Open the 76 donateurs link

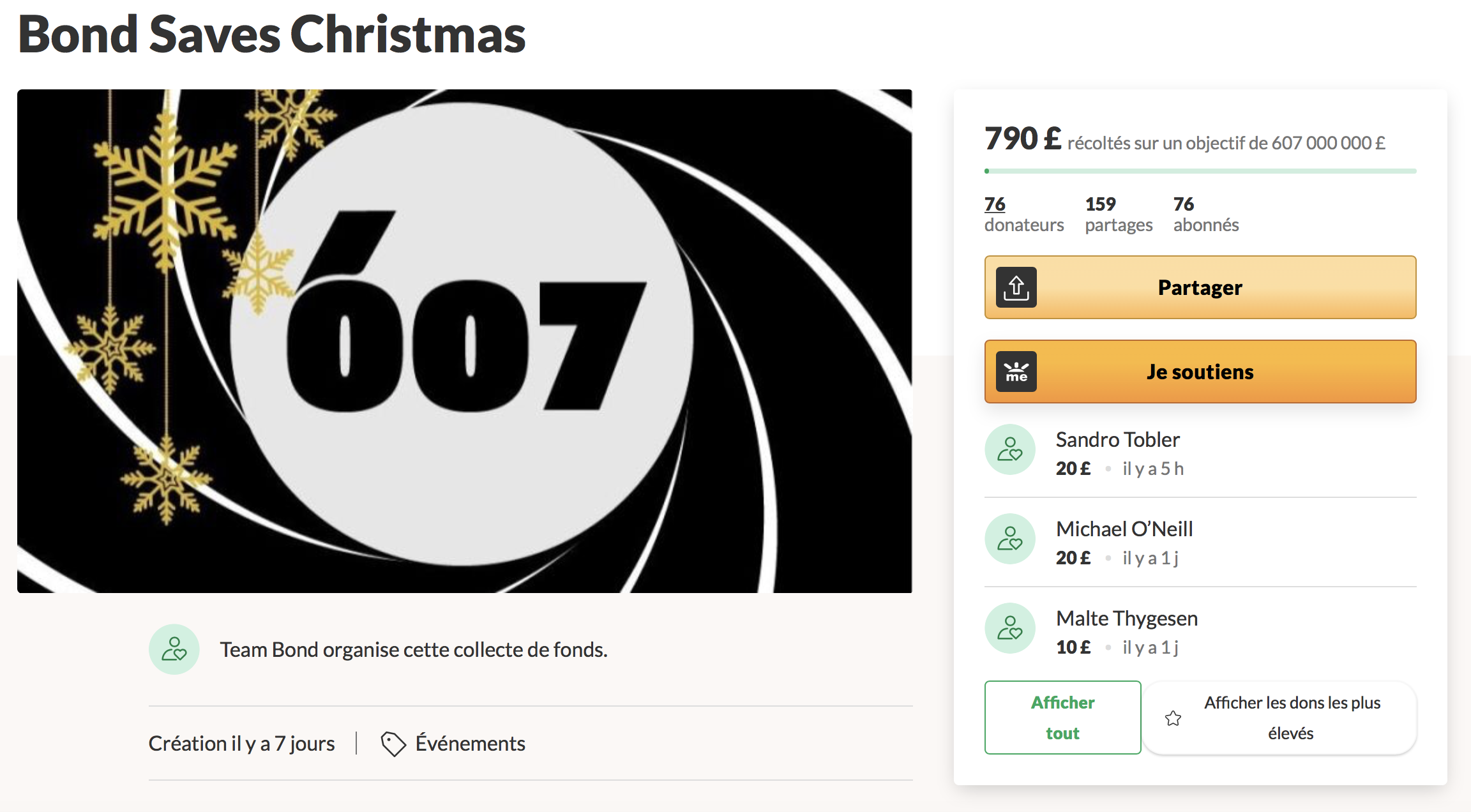point(1023,214)
